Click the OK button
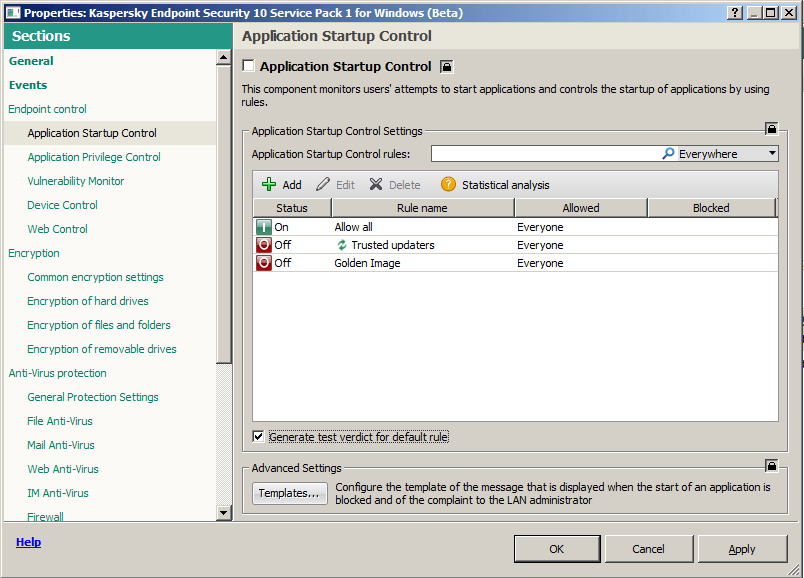The height and width of the screenshot is (578, 804). (557, 549)
